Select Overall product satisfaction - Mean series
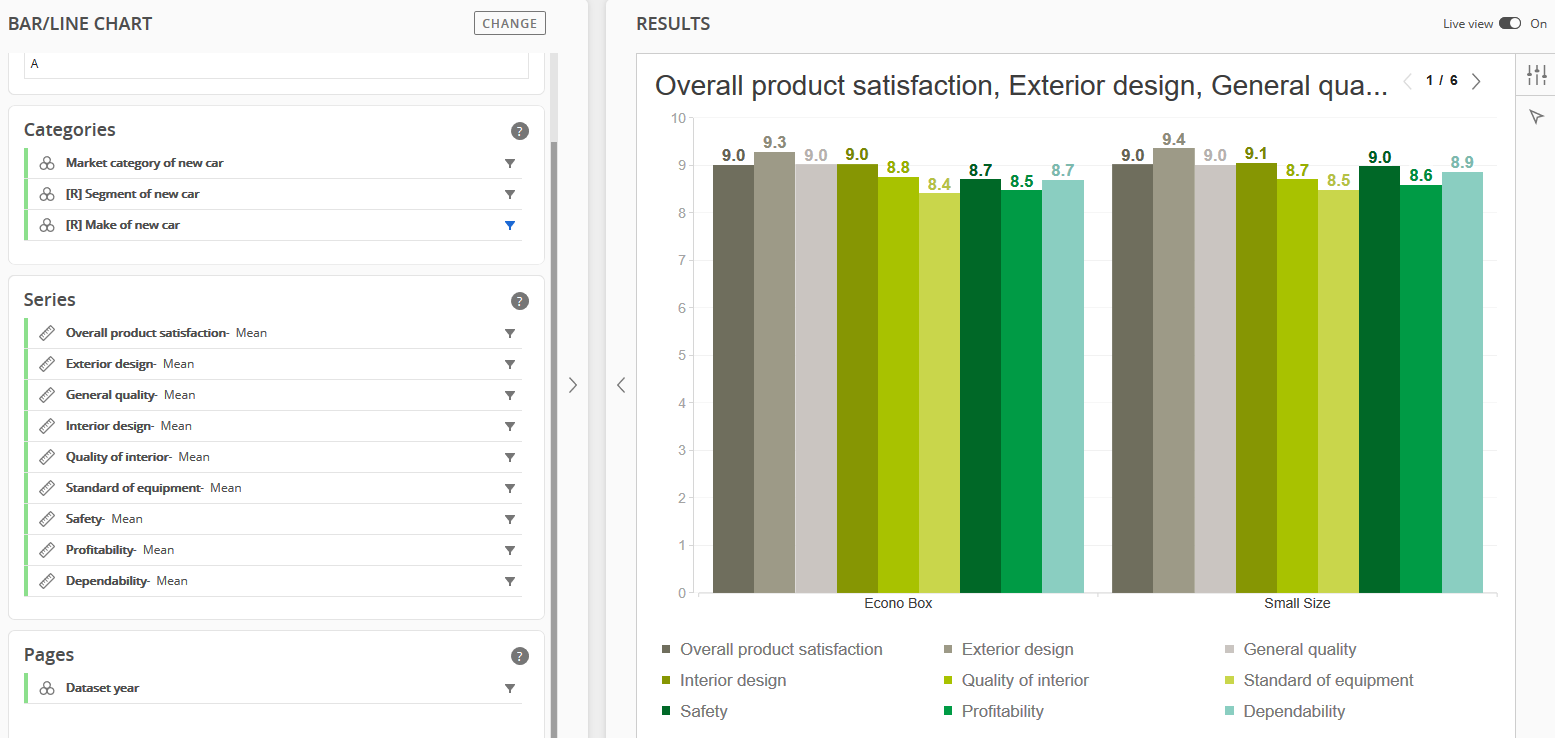 273,333
